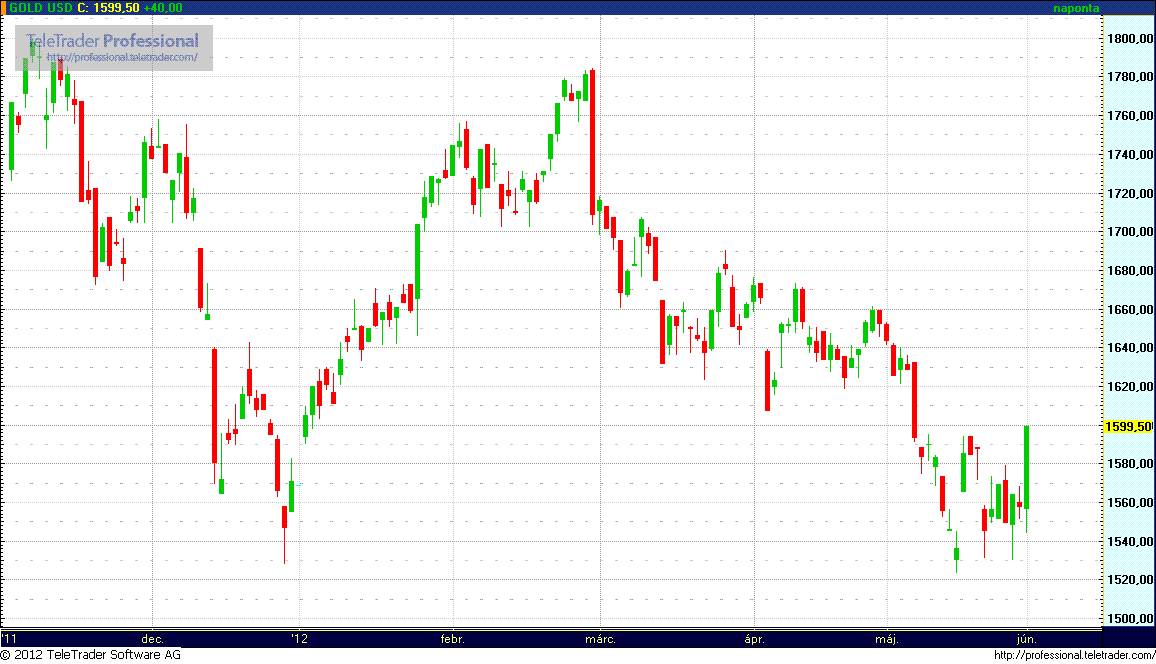Click the 1640,00 price axis label
The height and width of the screenshot is (664, 1156).
1129,347
